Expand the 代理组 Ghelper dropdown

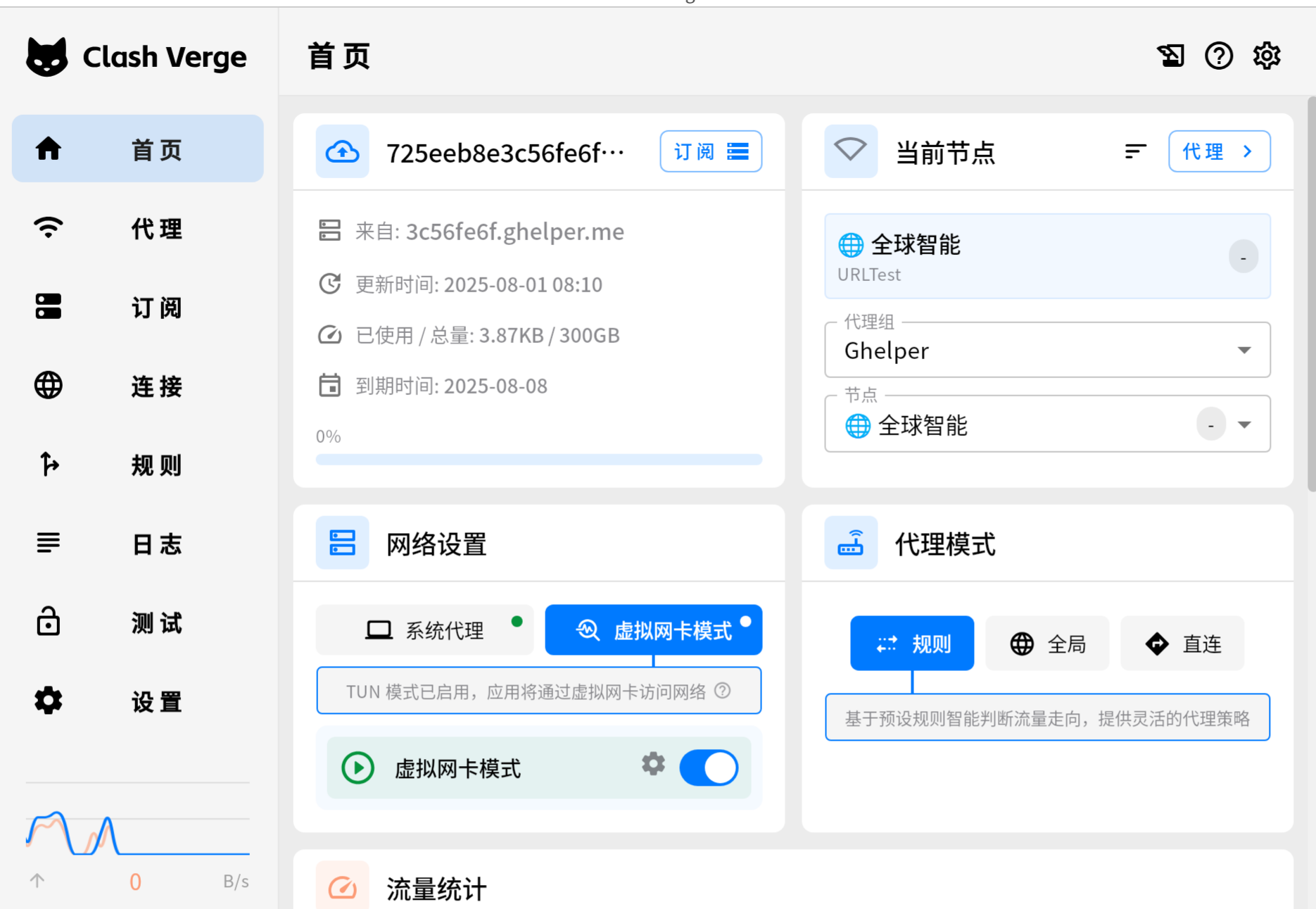[x=1047, y=350]
